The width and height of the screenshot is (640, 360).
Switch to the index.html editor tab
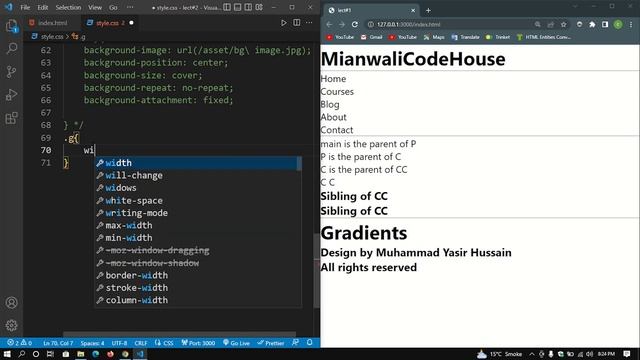tap(52, 23)
